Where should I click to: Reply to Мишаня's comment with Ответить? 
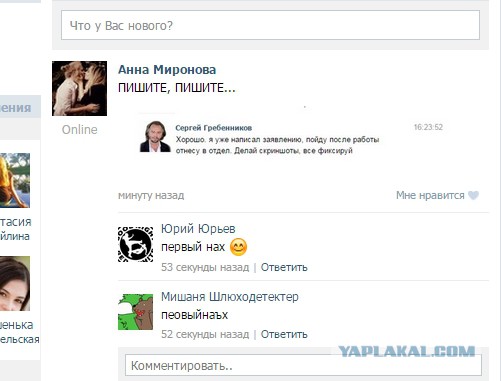(284, 334)
